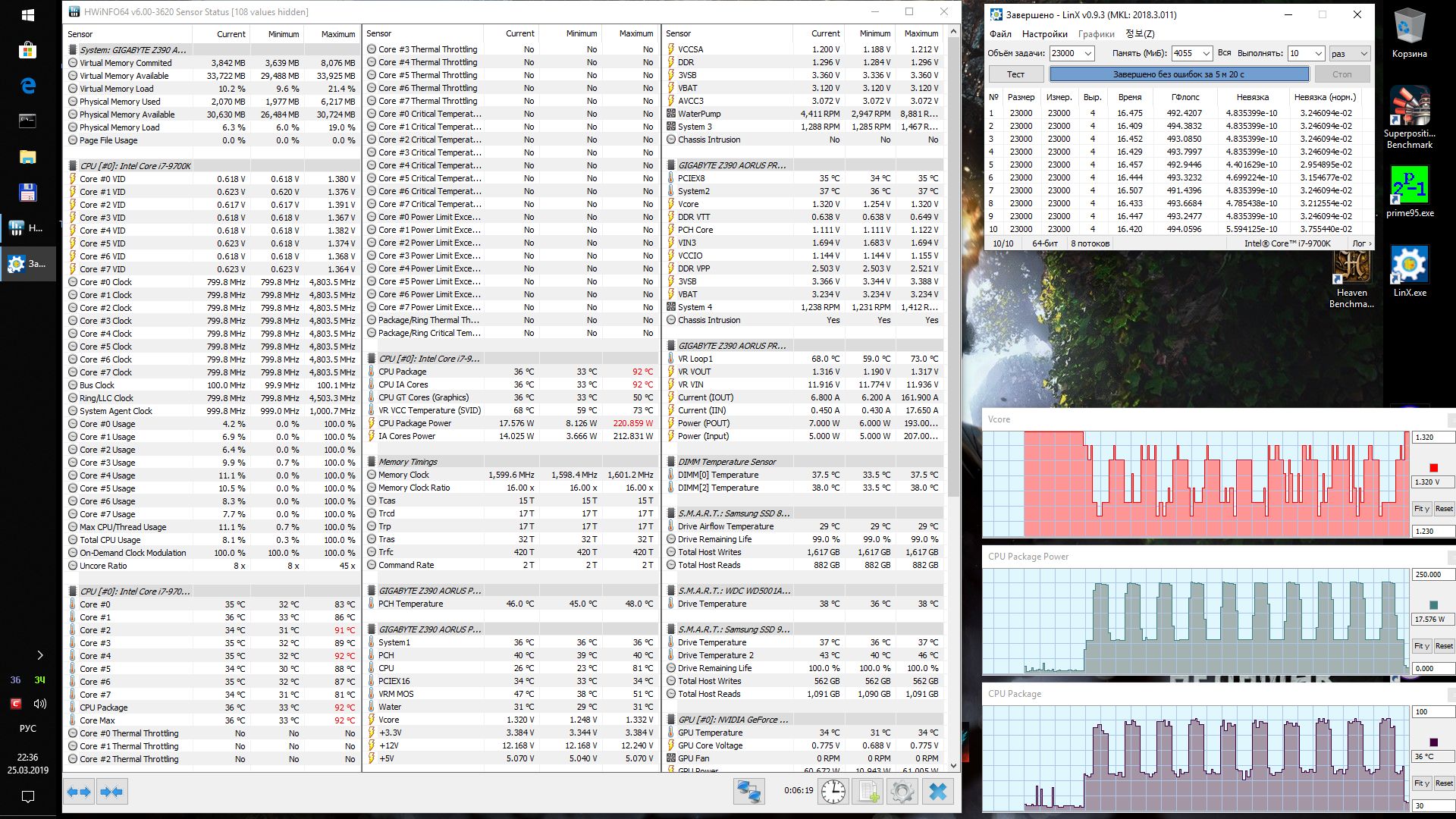1456x819 pixels.
Task: Click Reset on the Vcore graph
Action: tap(1444, 509)
